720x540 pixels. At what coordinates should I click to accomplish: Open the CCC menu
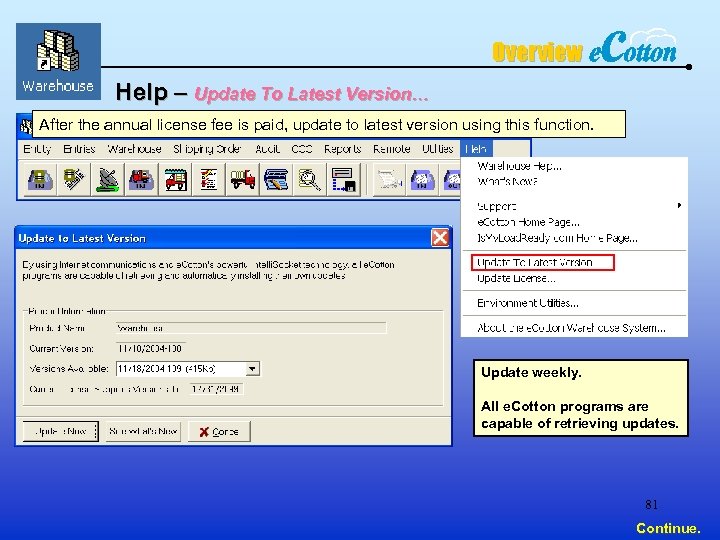302,149
